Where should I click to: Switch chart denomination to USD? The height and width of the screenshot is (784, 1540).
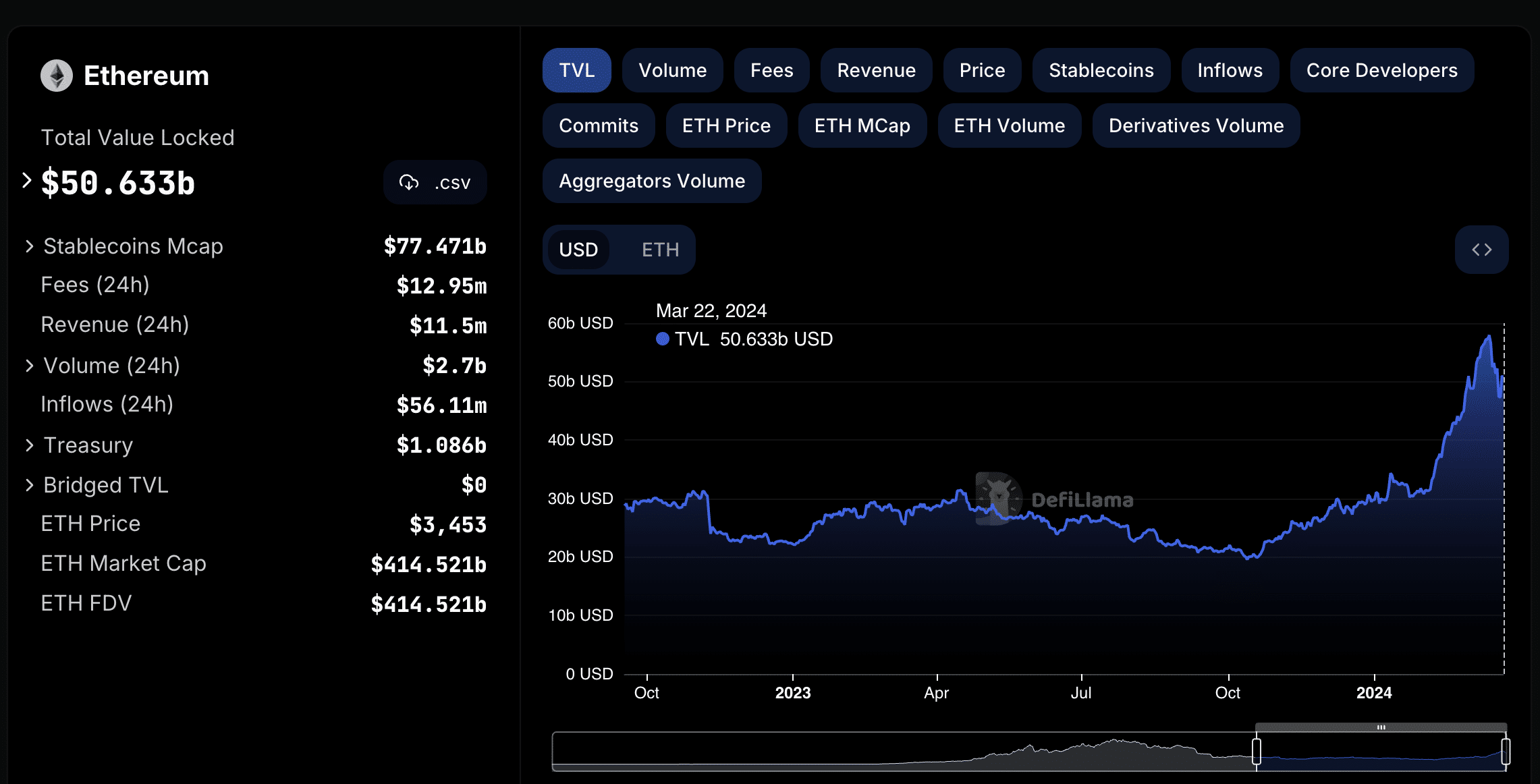[x=578, y=250]
